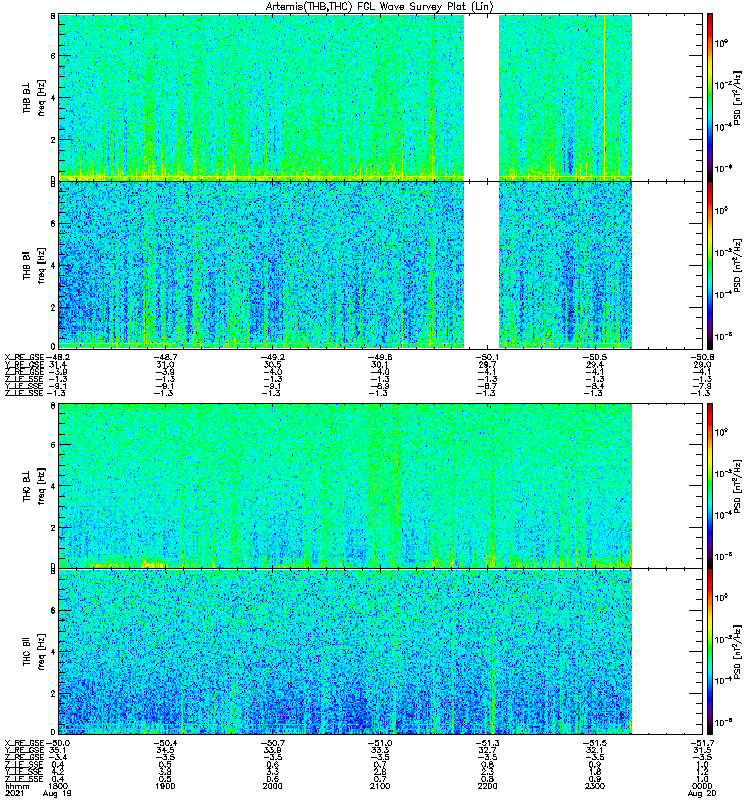Click the THB B-perp spectrogram color bar

click(710, 97)
